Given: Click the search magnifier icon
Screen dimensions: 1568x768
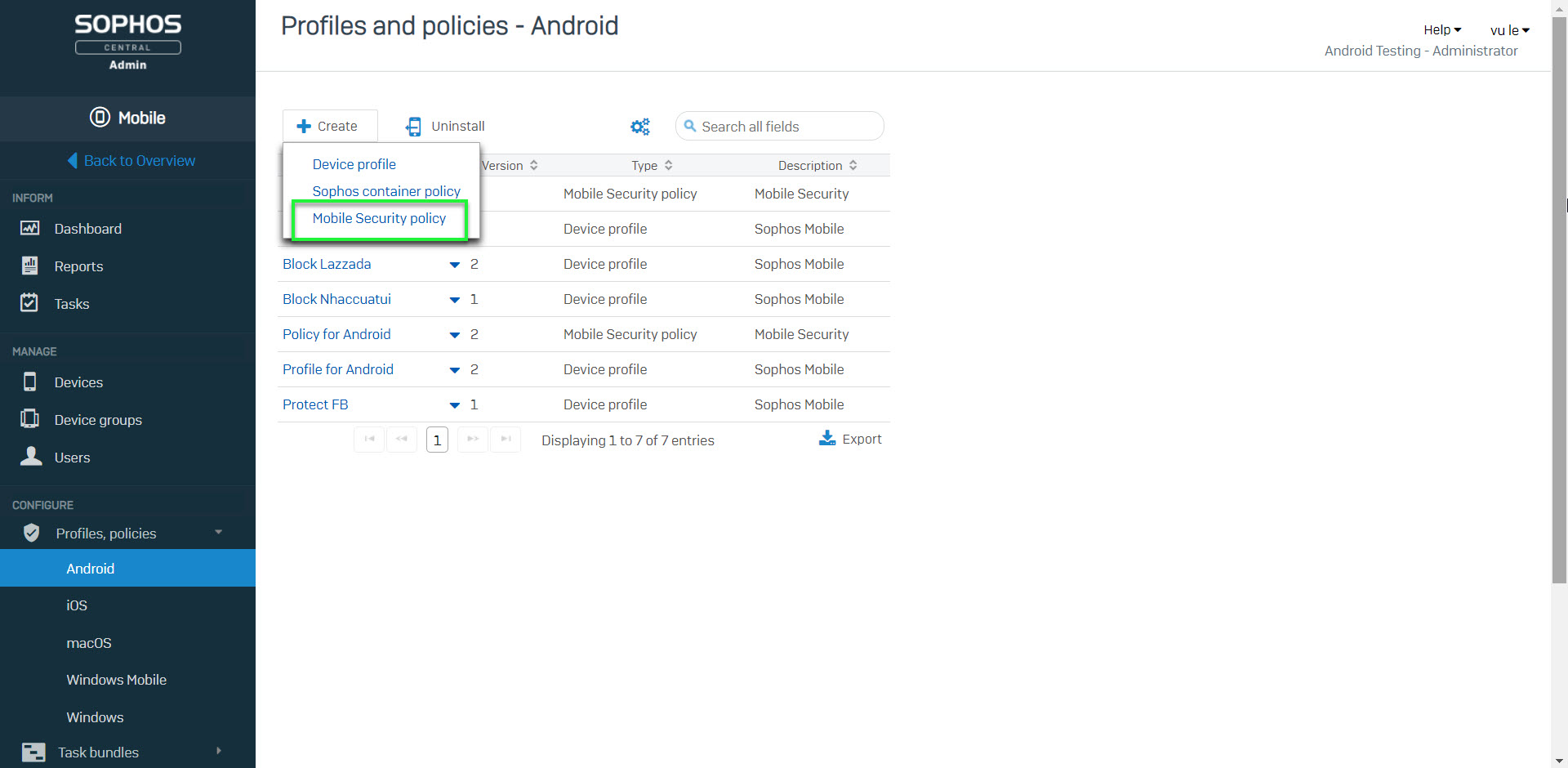Looking at the screenshot, I should click(690, 126).
